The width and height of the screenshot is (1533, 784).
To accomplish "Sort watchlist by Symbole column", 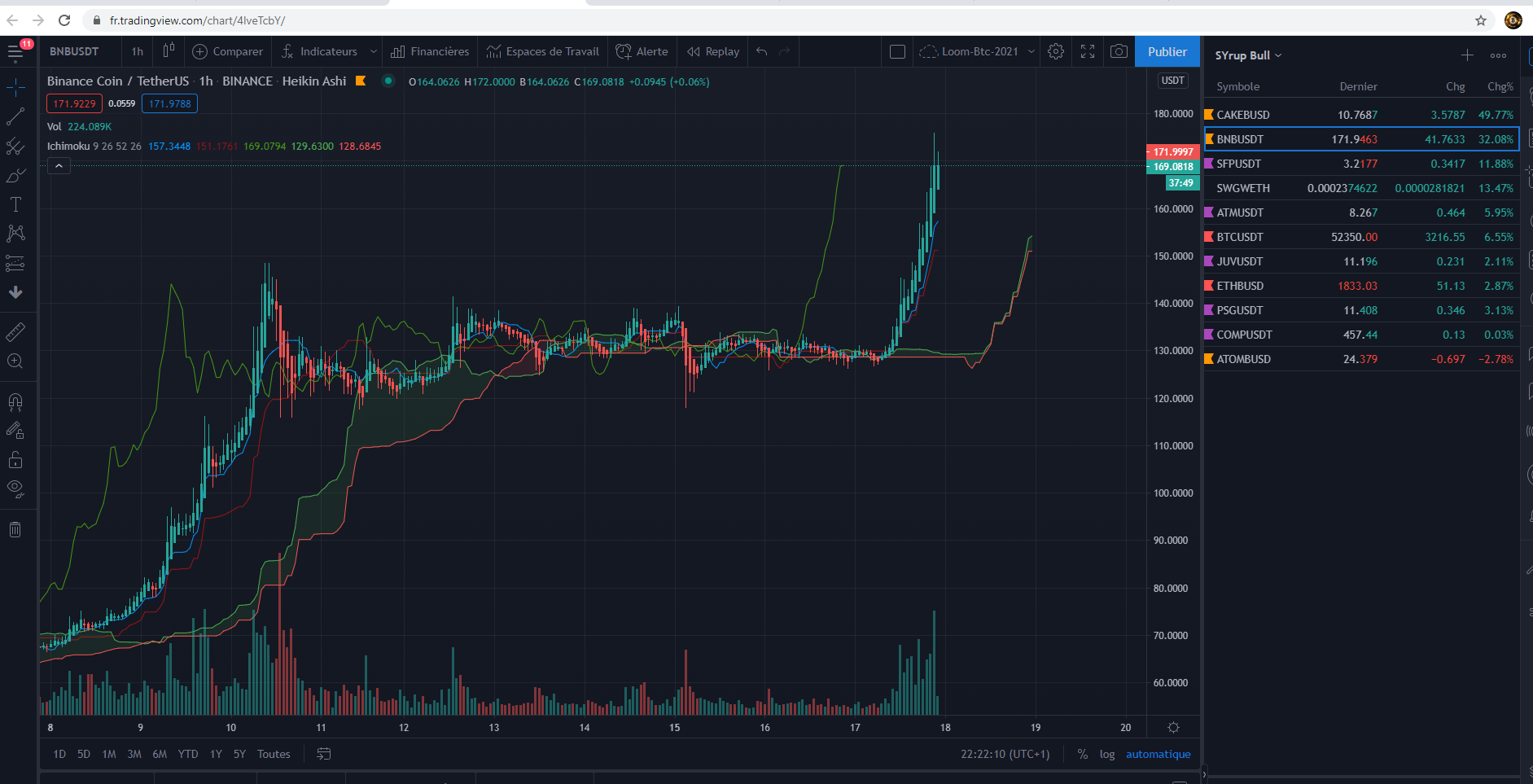I will point(1237,86).
